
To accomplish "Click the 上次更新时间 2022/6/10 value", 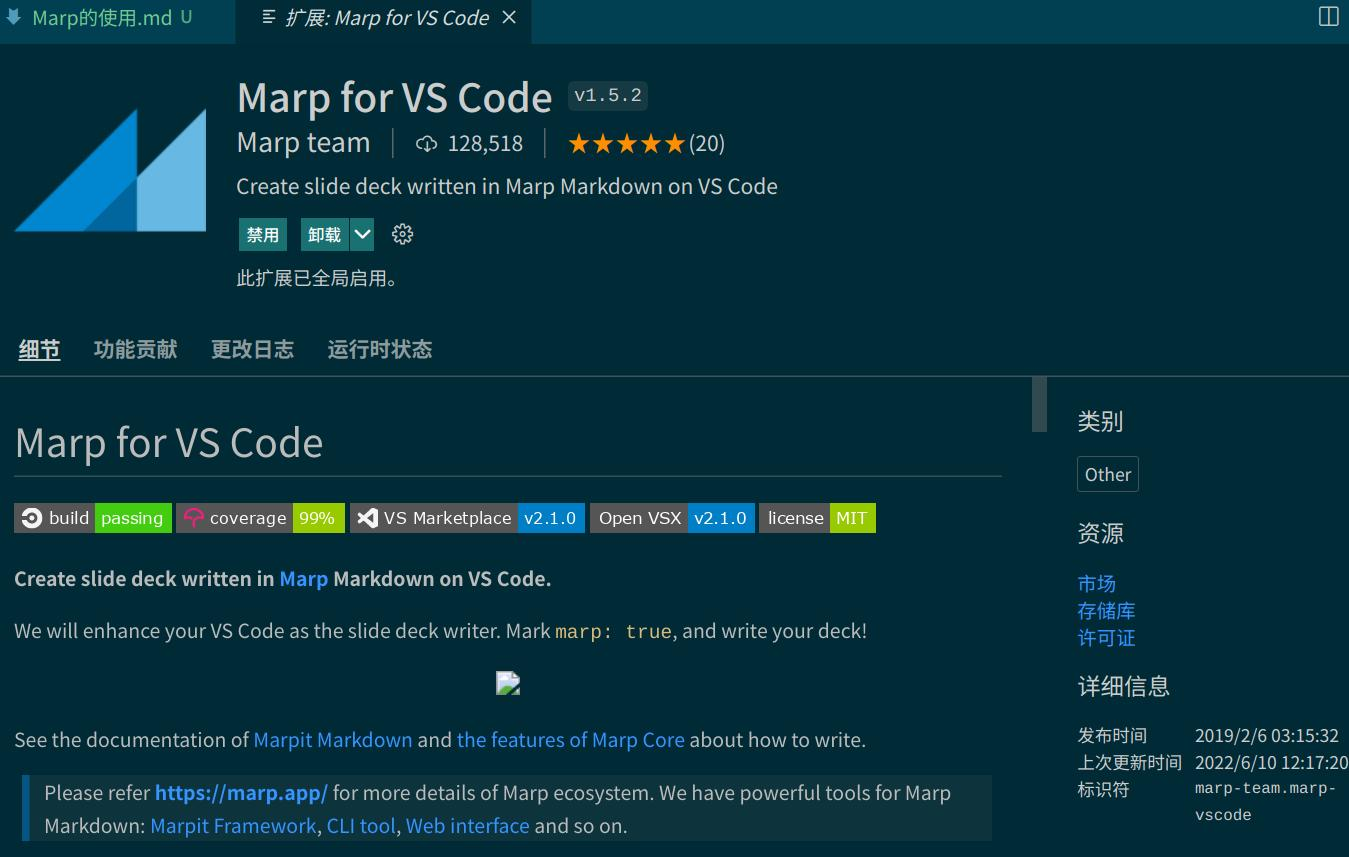I will (x=1271, y=763).
